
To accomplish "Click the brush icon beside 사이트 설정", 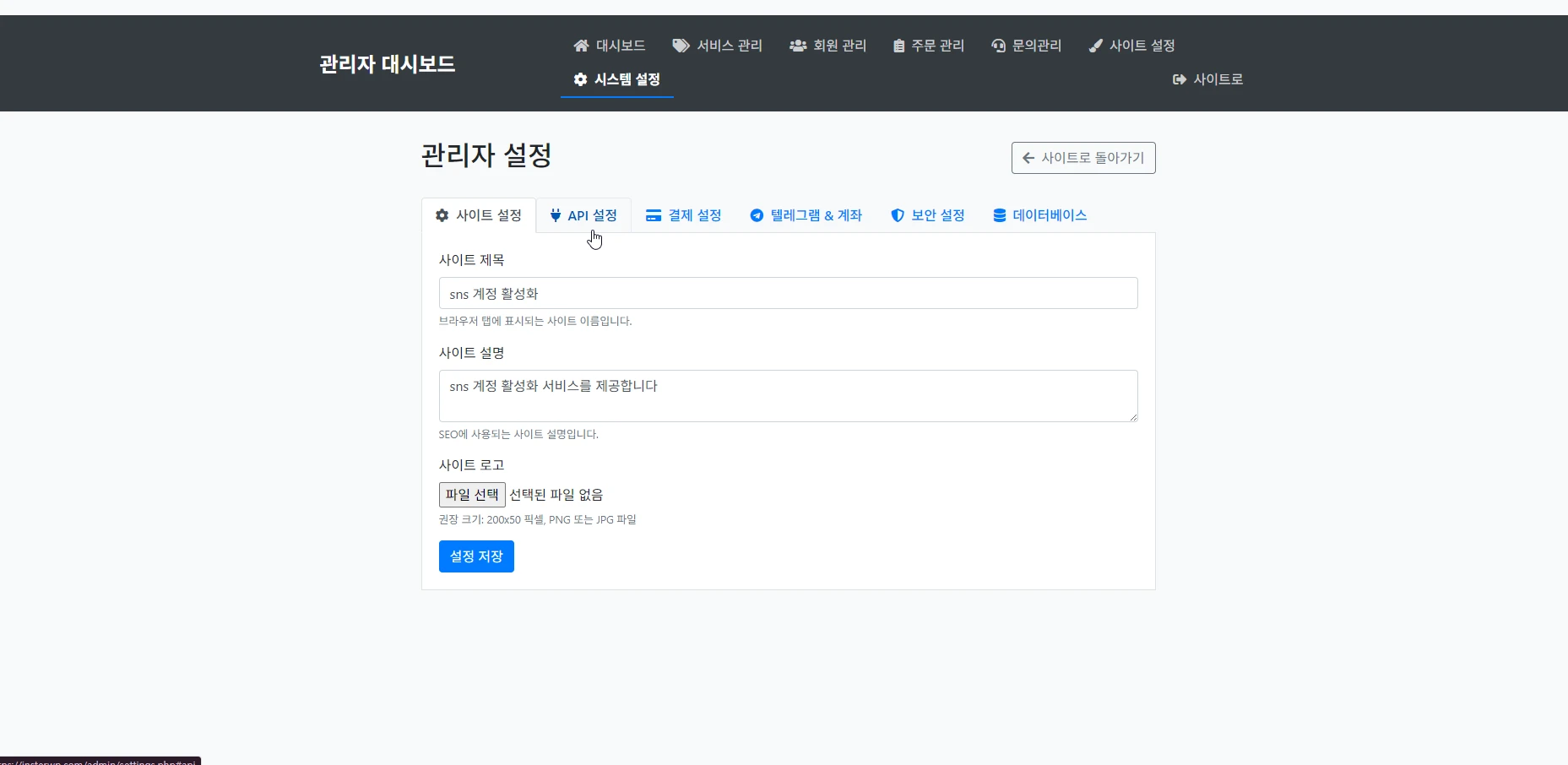I will [1096, 46].
